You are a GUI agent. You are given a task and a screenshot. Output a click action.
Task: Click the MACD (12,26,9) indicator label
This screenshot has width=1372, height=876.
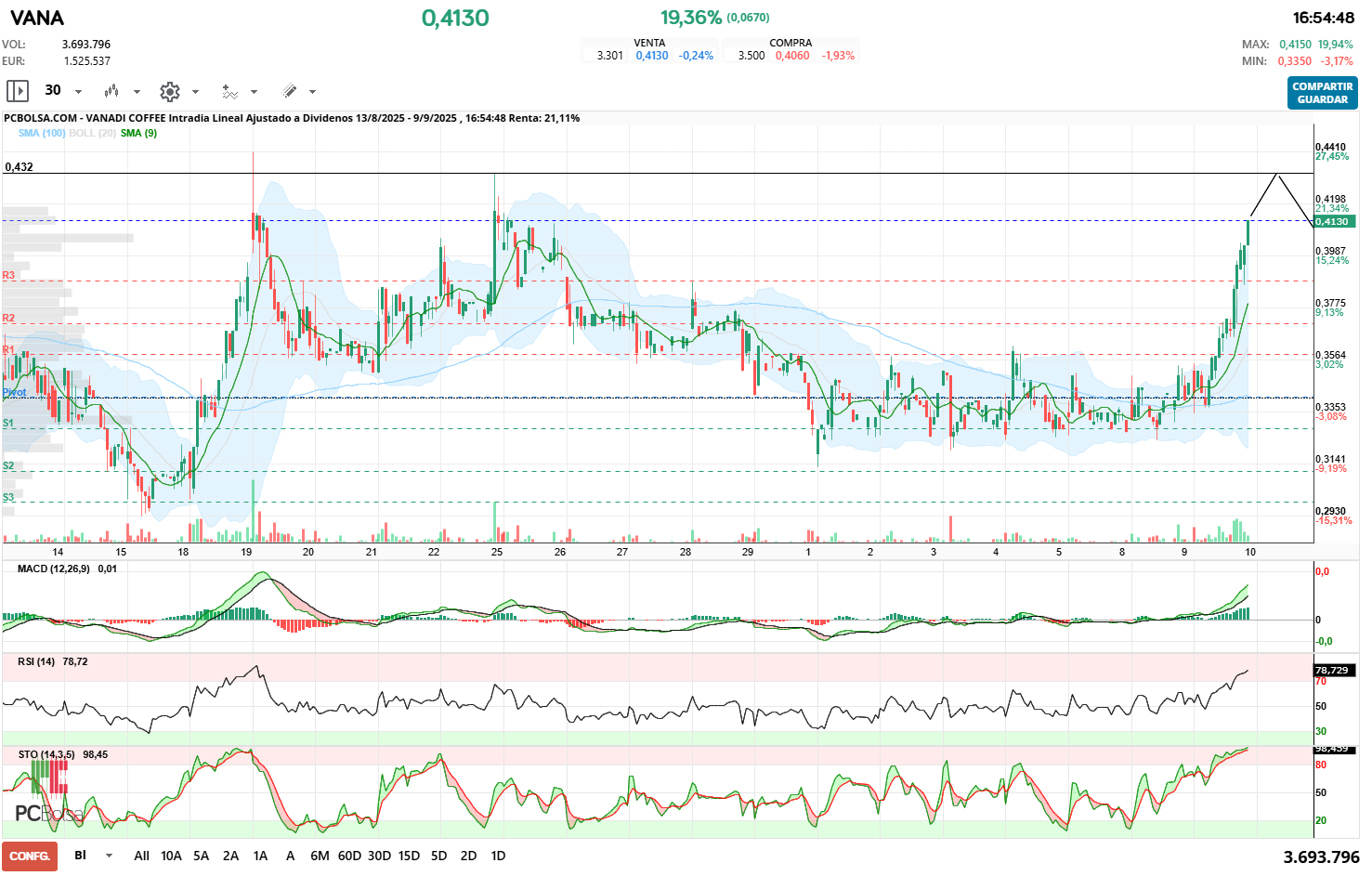(54, 569)
